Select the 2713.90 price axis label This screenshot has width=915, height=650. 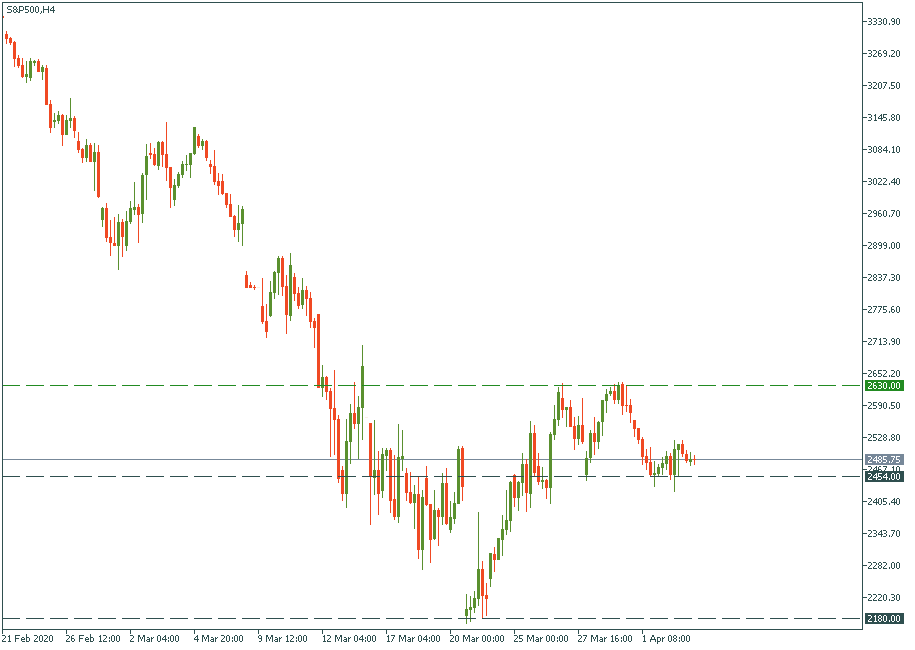[x=885, y=342]
